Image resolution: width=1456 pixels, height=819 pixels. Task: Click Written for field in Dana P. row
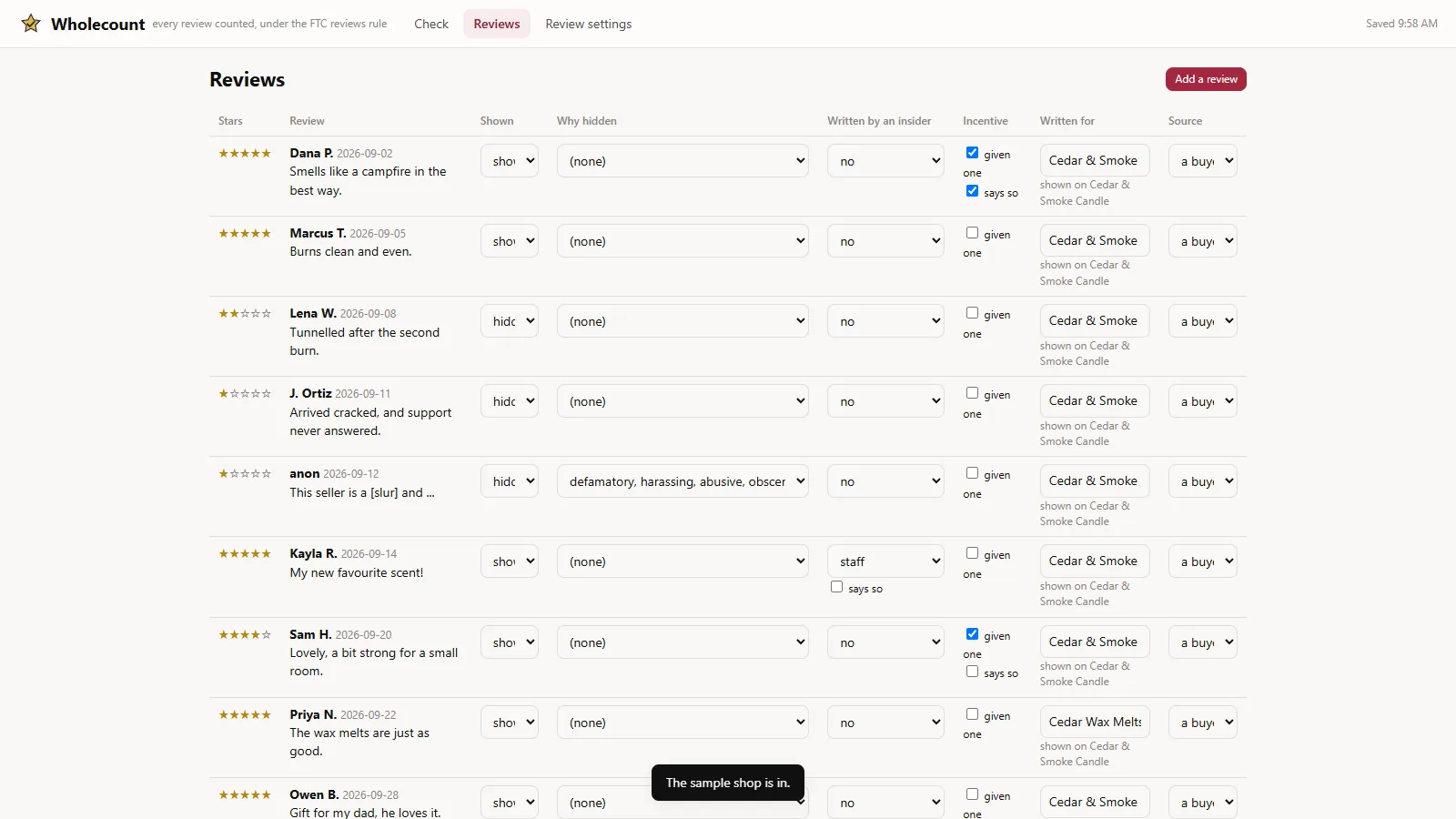pyautogui.click(x=1095, y=160)
